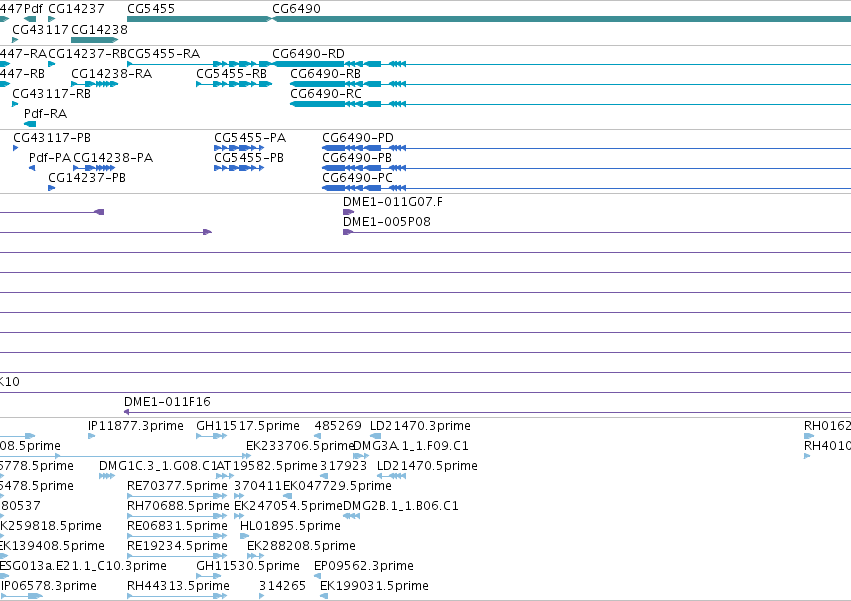
Task: Select feature 314265
Action: click(282, 587)
